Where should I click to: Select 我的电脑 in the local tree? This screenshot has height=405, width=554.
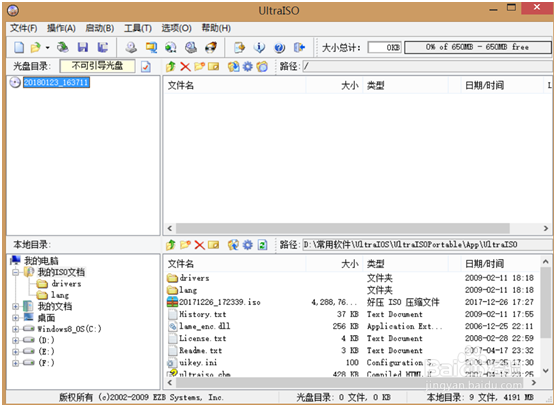41,261
